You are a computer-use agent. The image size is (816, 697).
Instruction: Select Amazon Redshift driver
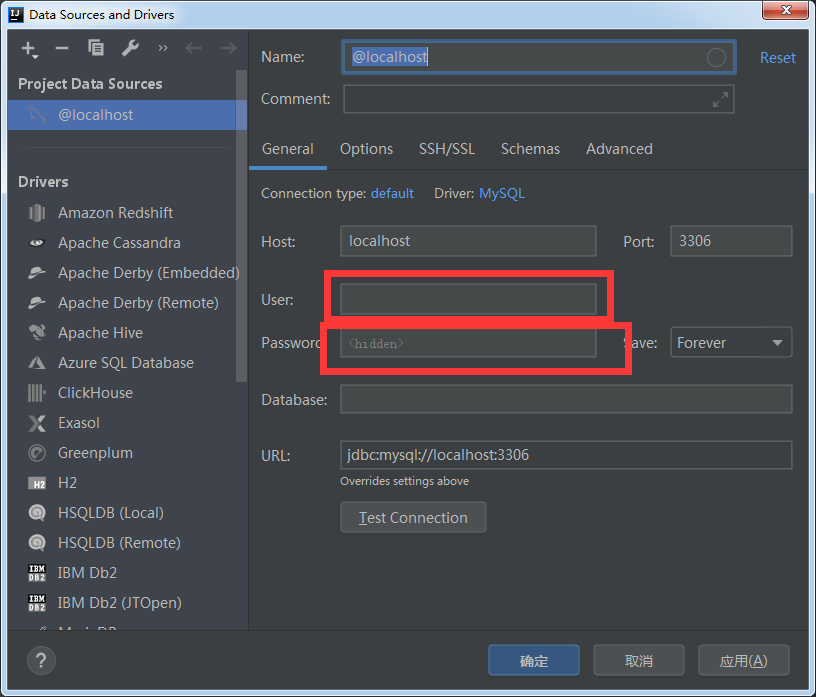pyautogui.click(x=116, y=213)
